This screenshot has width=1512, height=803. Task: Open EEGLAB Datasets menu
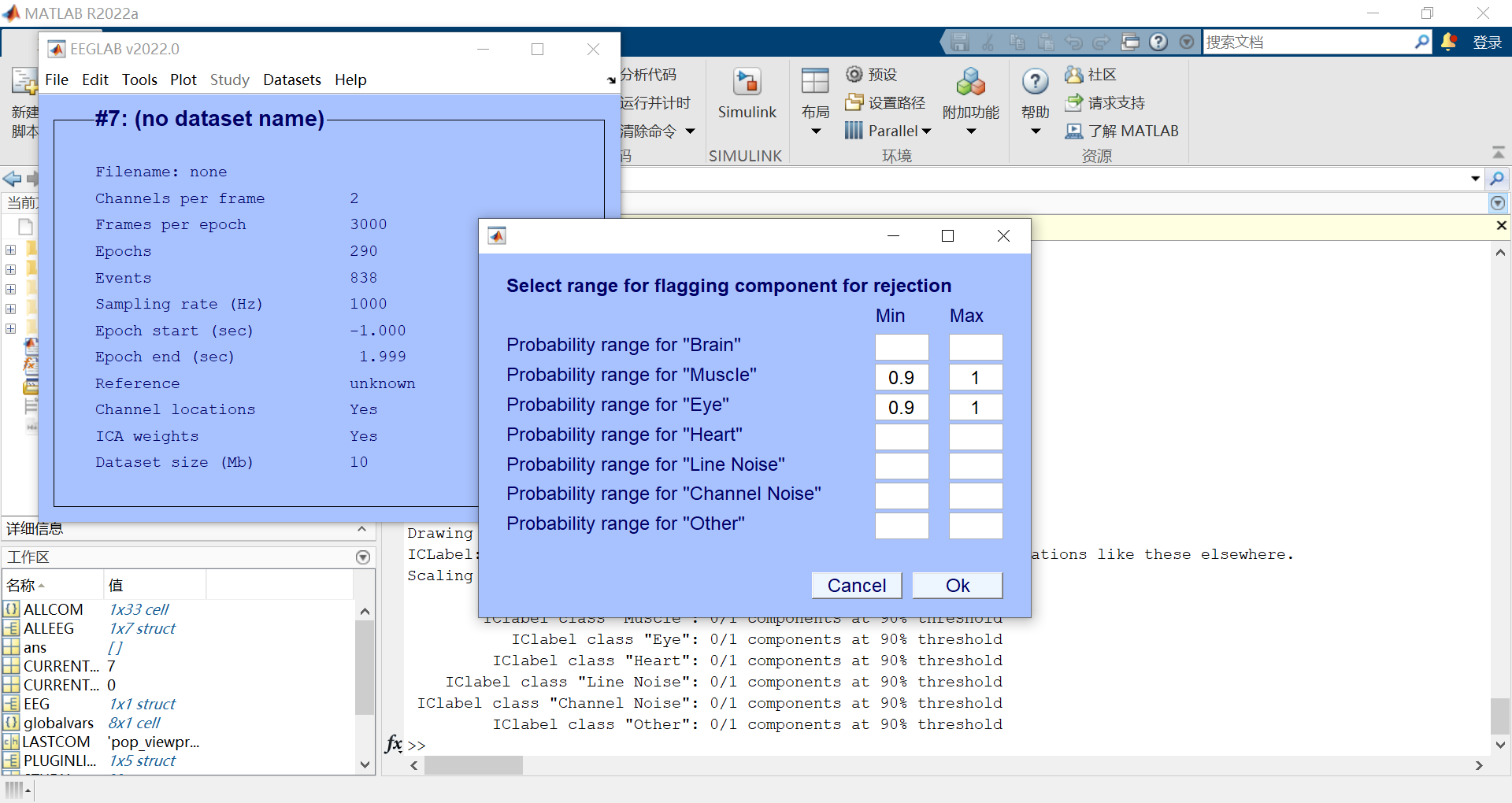(x=292, y=80)
